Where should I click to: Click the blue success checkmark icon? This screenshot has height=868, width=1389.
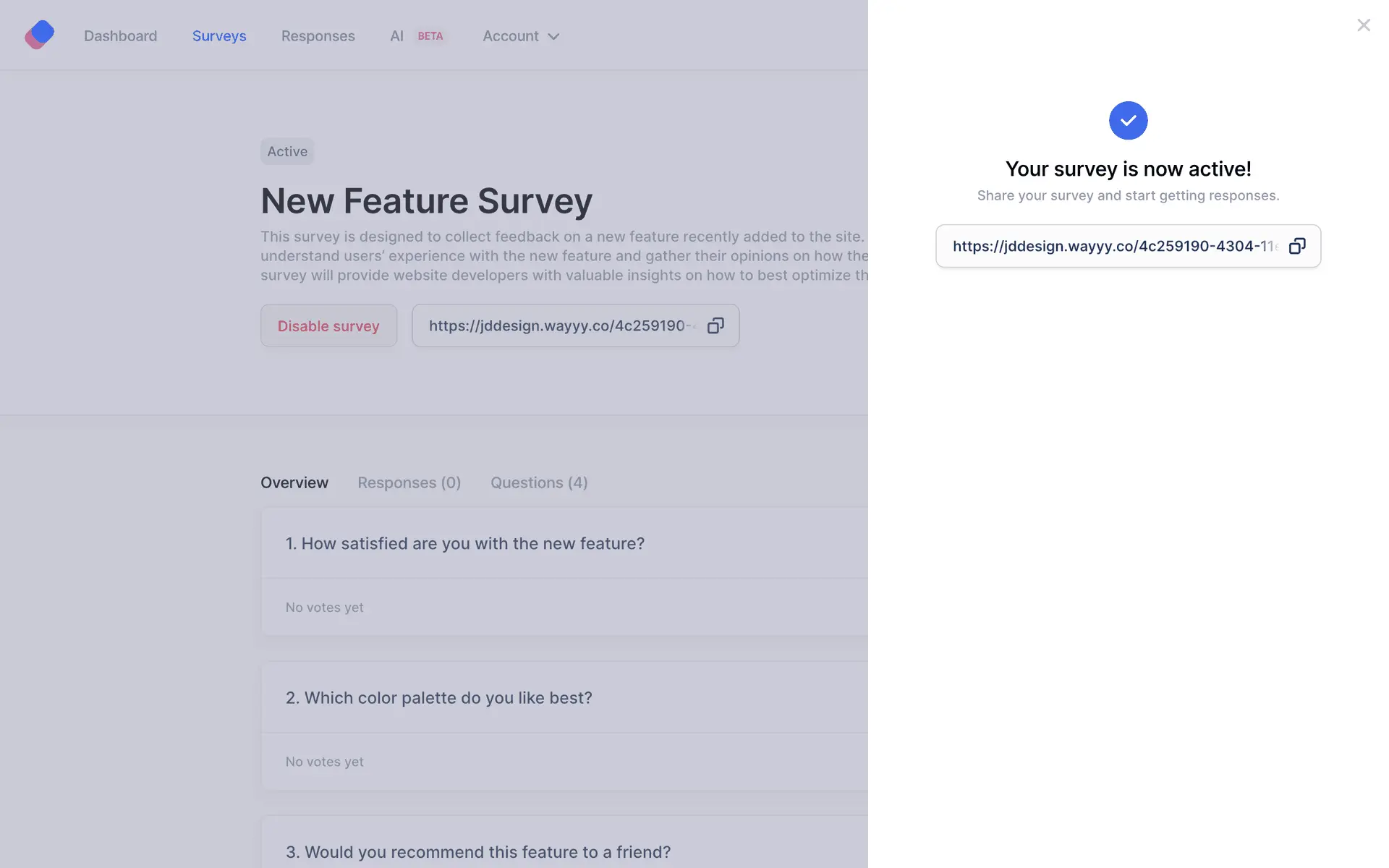[x=1128, y=121]
